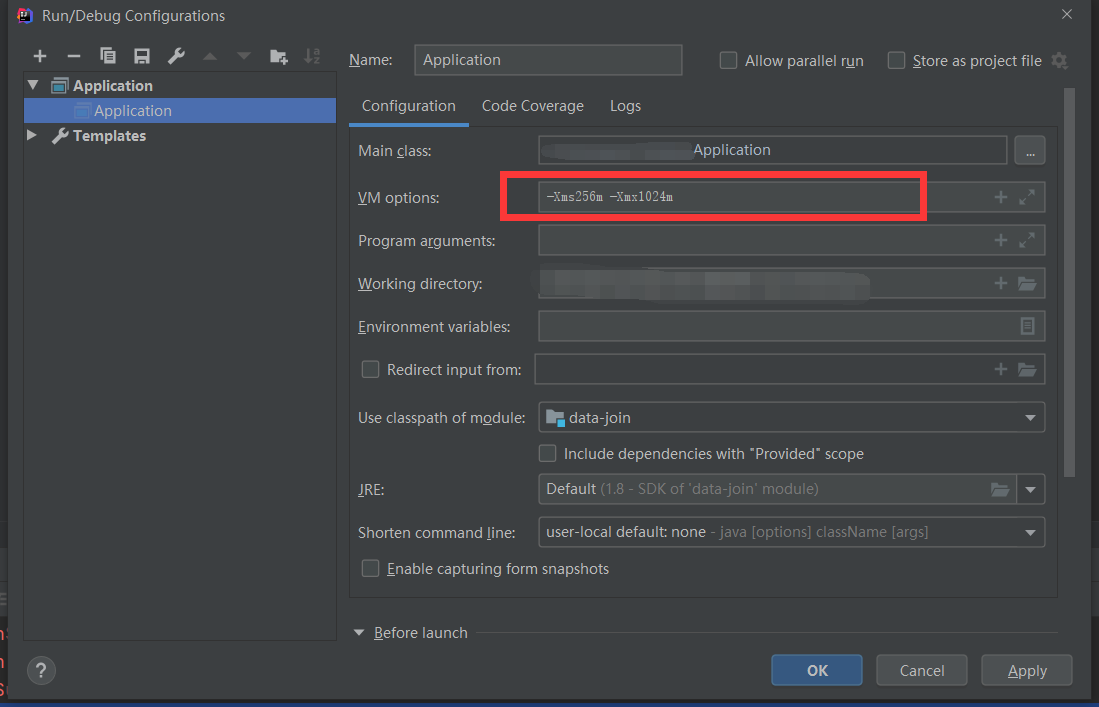Remove configuration with minus icon
The image size is (1099, 707).
pyautogui.click(x=74, y=56)
